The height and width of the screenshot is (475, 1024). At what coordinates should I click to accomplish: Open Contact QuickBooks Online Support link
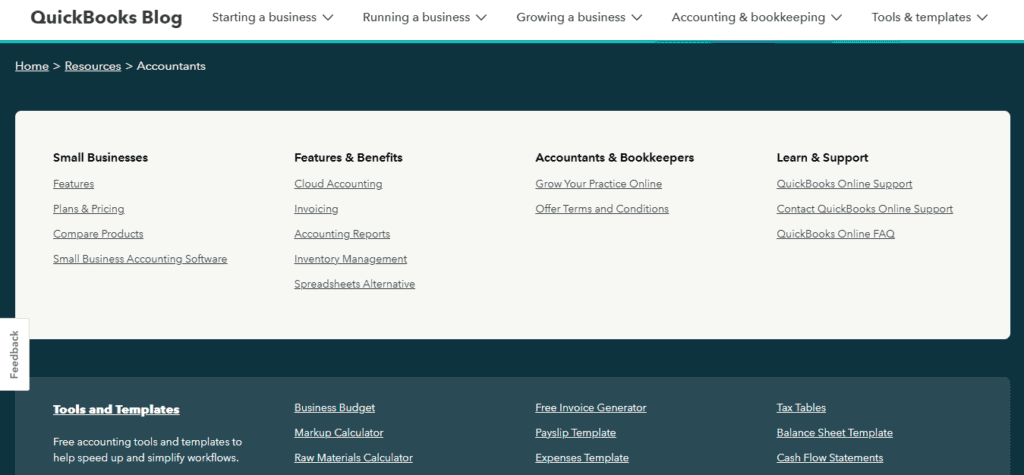(x=865, y=209)
